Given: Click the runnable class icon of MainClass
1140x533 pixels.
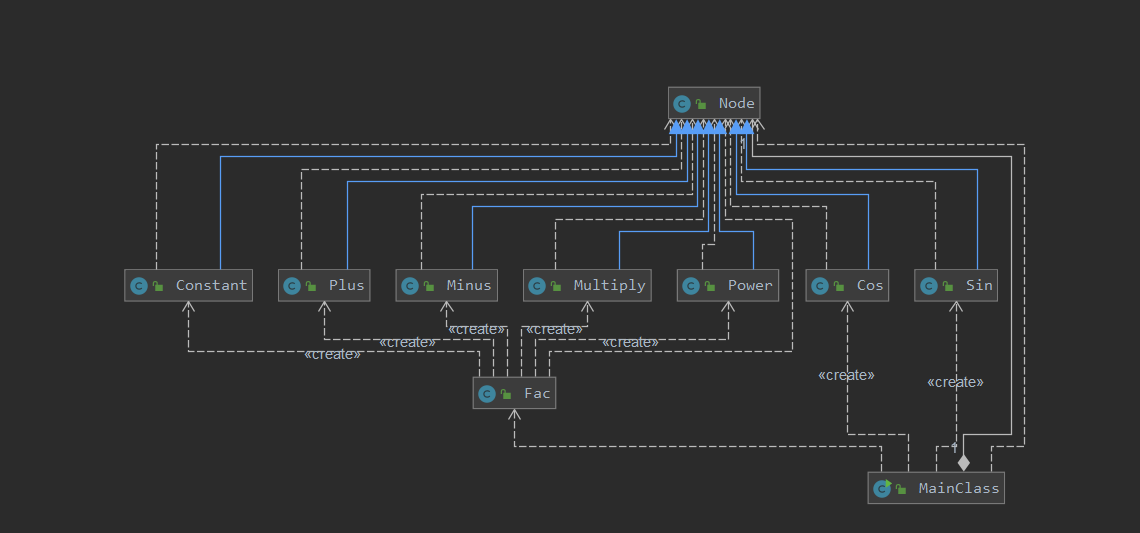Looking at the screenshot, I should click(x=883, y=489).
